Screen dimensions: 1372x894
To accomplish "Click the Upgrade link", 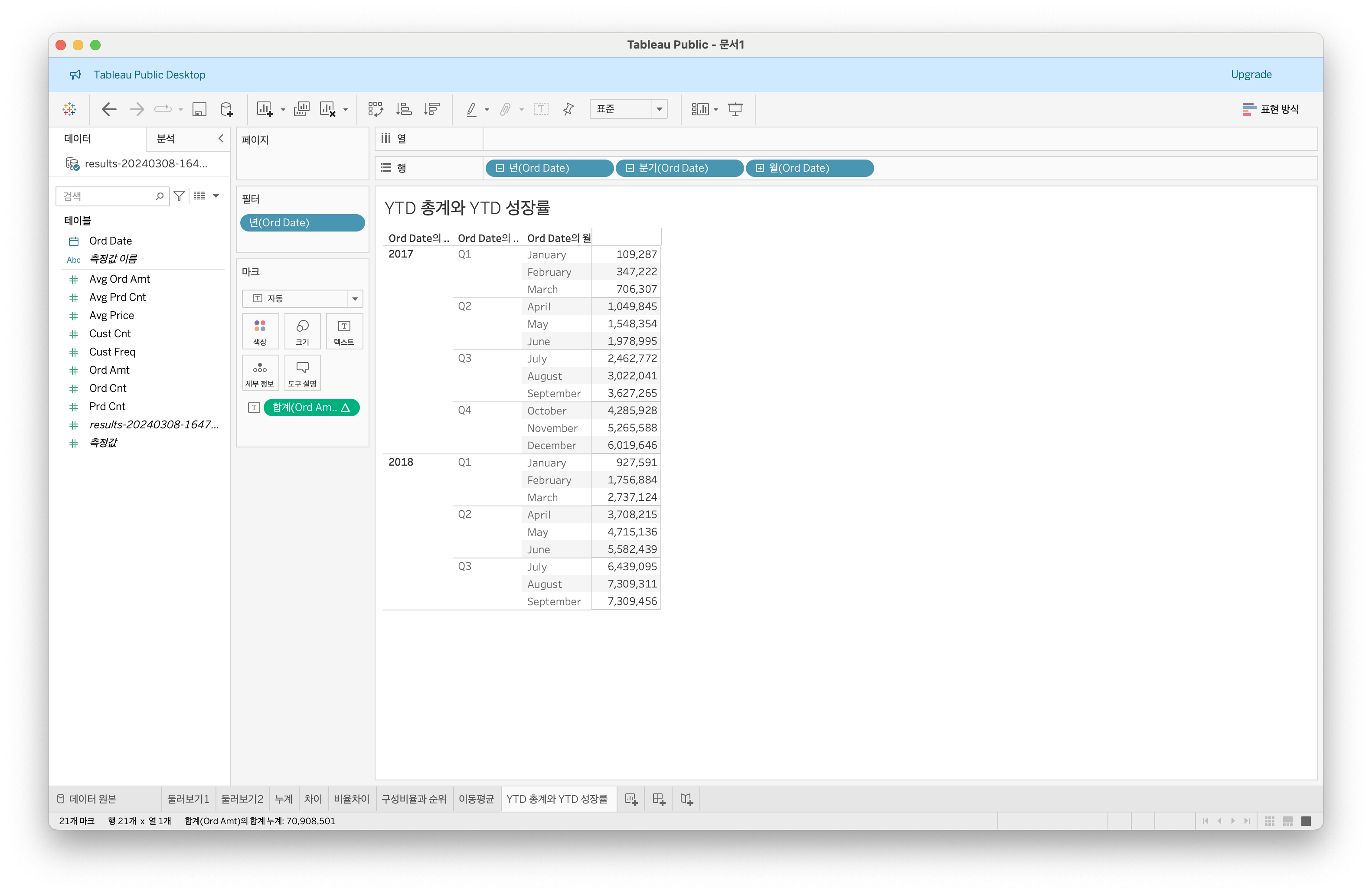I will tap(1250, 75).
